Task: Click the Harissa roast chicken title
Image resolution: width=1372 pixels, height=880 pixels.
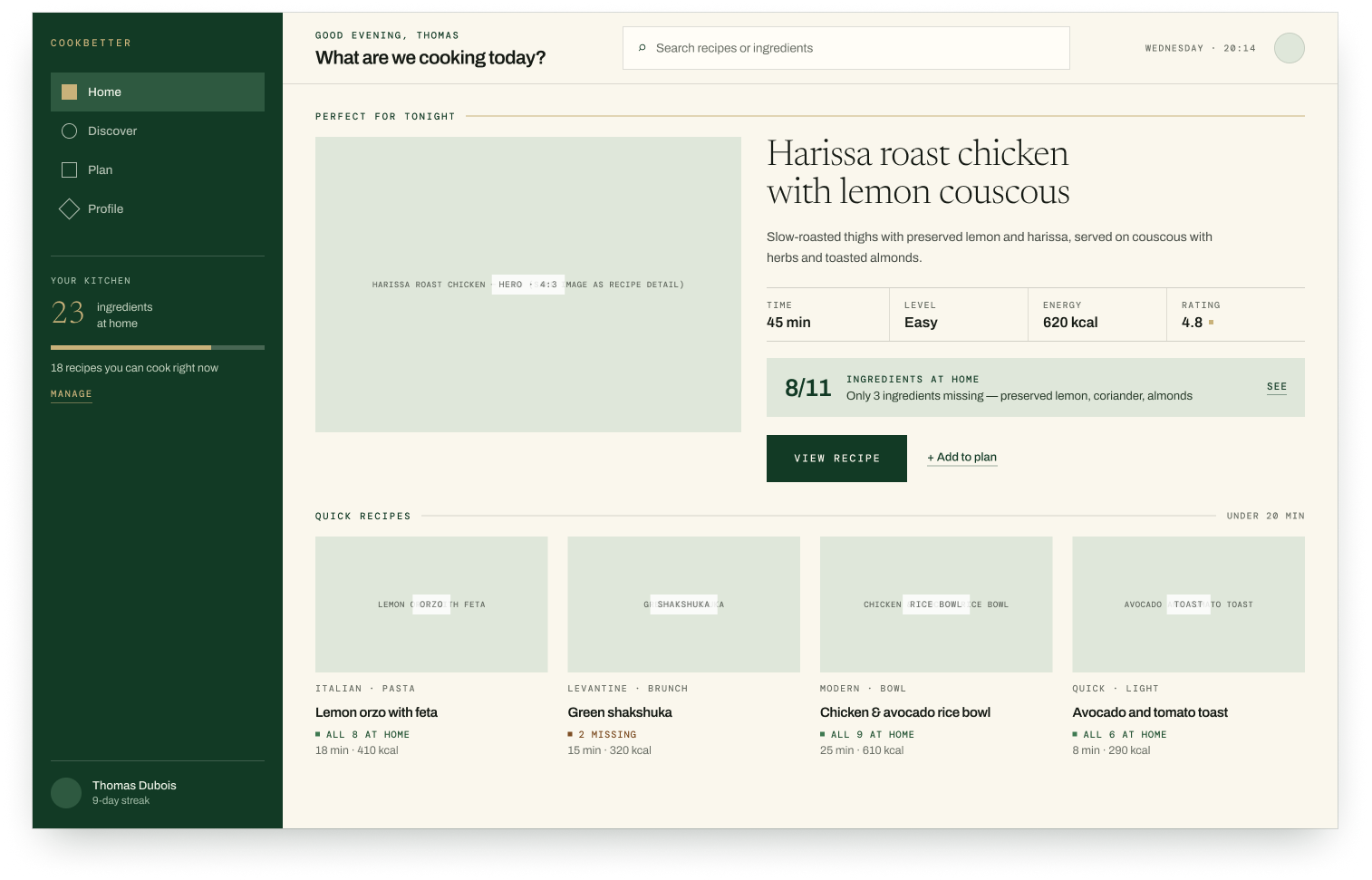Action: (x=918, y=172)
